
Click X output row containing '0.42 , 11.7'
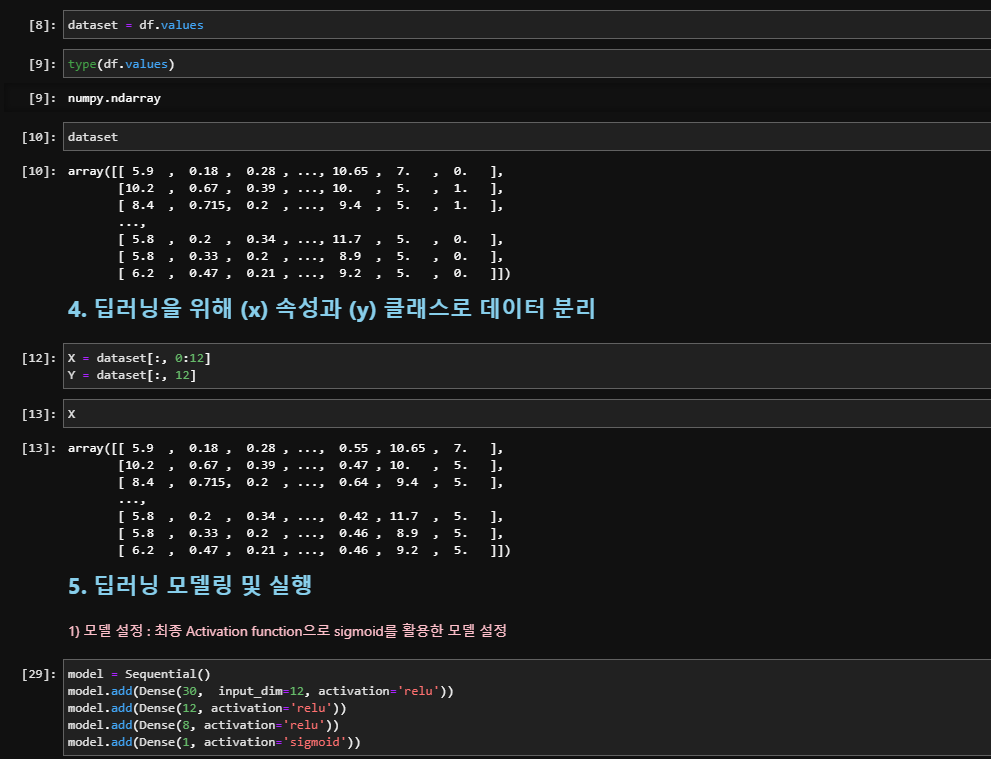310,516
